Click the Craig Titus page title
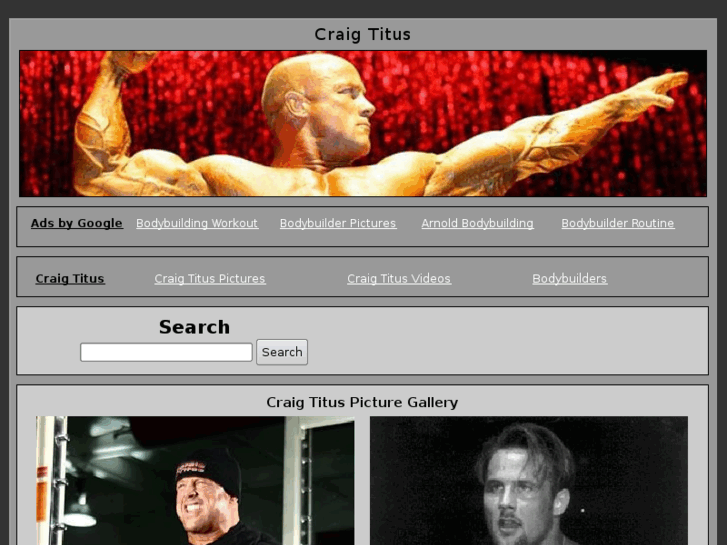This screenshot has height=545, width=727. click(363, 34)
